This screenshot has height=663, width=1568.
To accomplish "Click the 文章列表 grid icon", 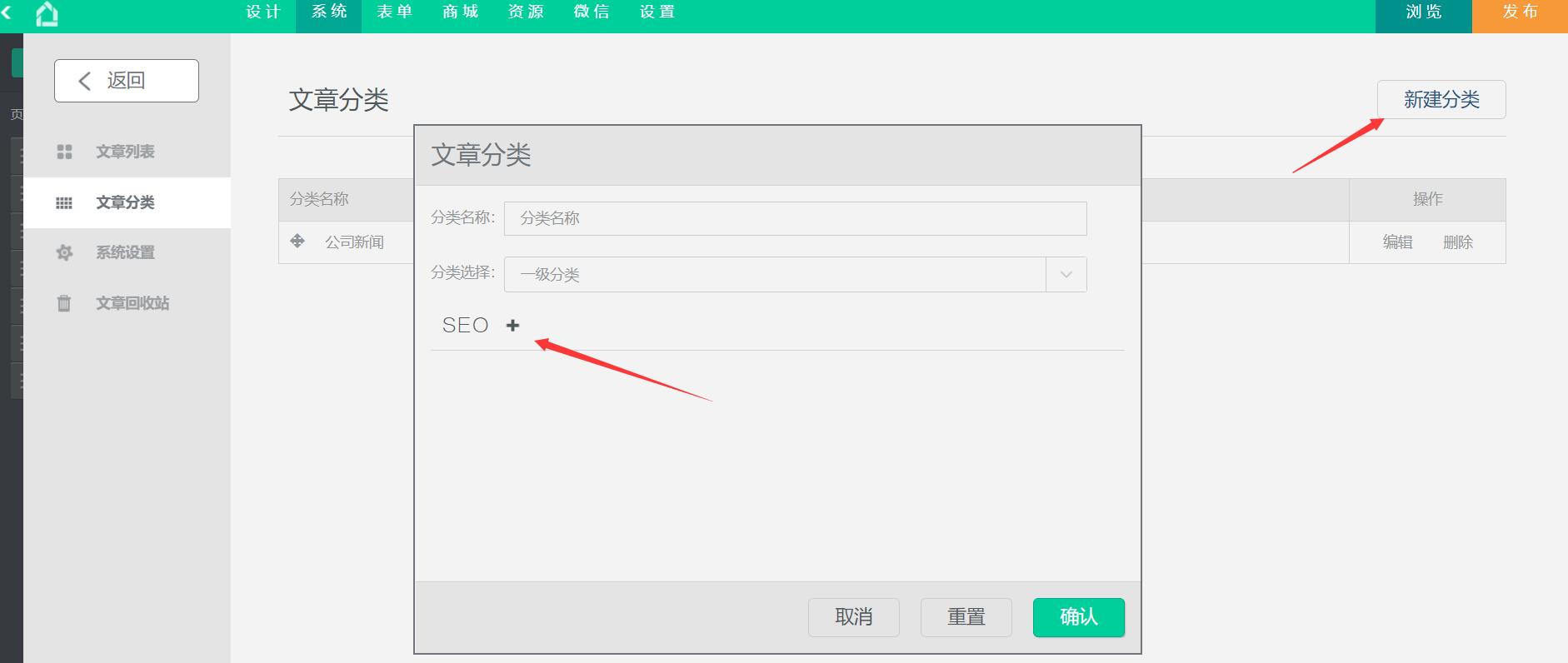I will (x=64, y=152).
